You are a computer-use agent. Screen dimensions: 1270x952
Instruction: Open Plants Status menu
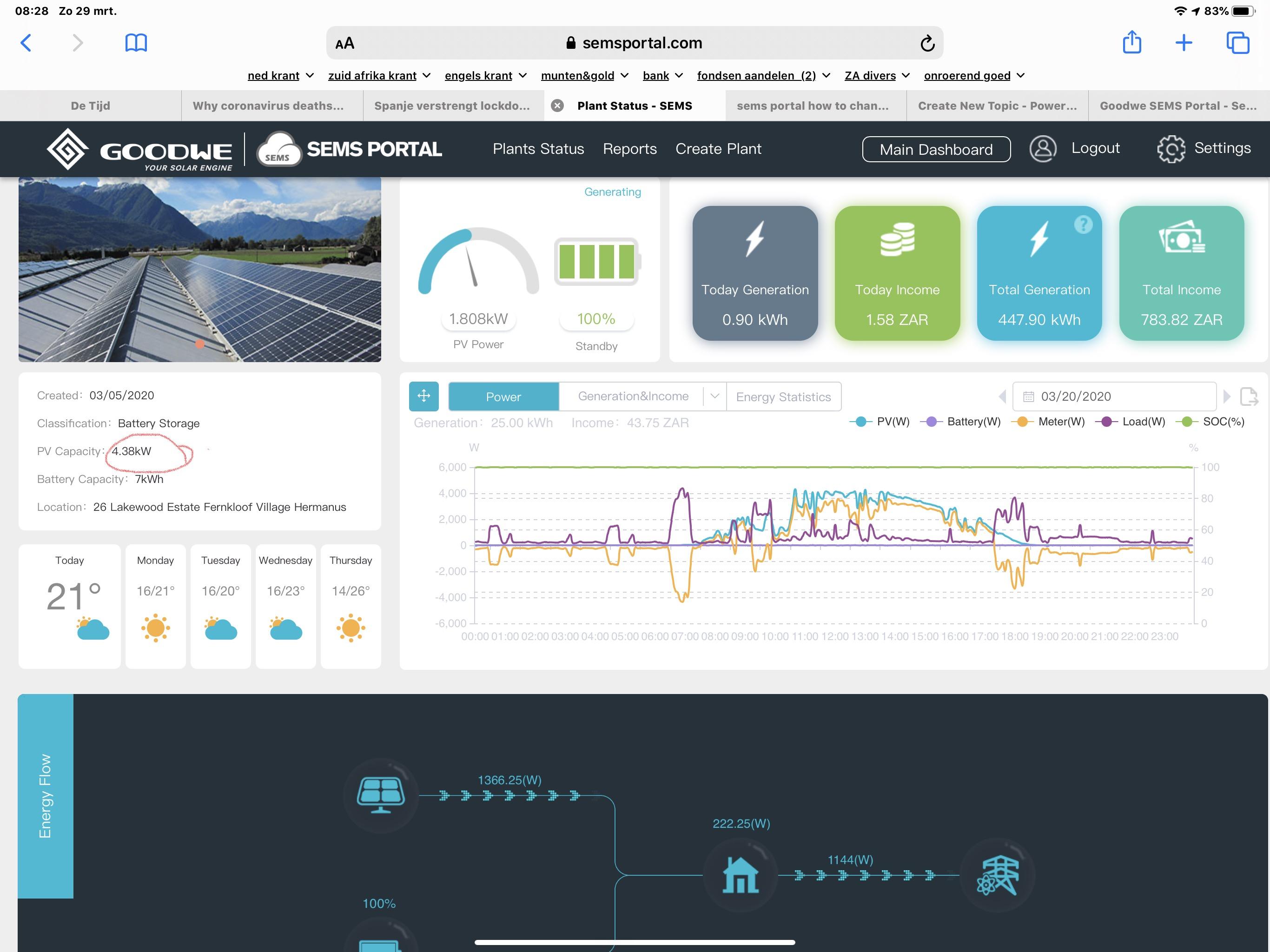[x=538, y=149]
